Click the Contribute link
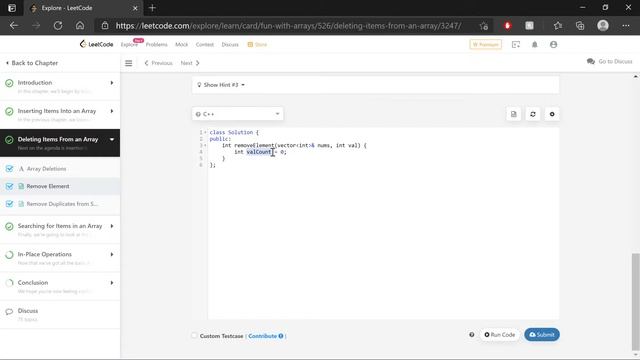The width and height of the screenshot is (640, 360). [x=262, y=336]
